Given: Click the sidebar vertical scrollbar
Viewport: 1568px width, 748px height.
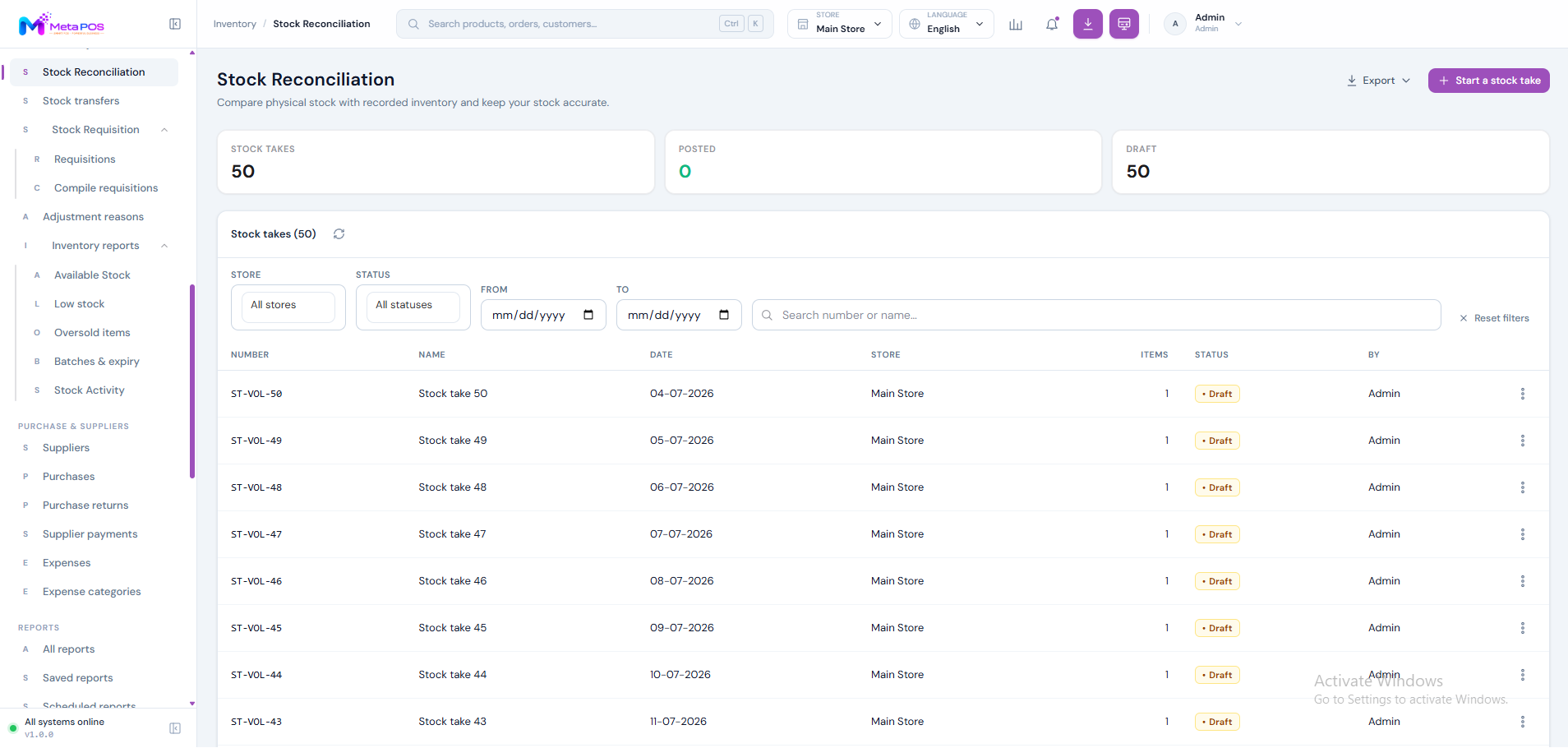Looking at the screenshot, I should [192, 381].
